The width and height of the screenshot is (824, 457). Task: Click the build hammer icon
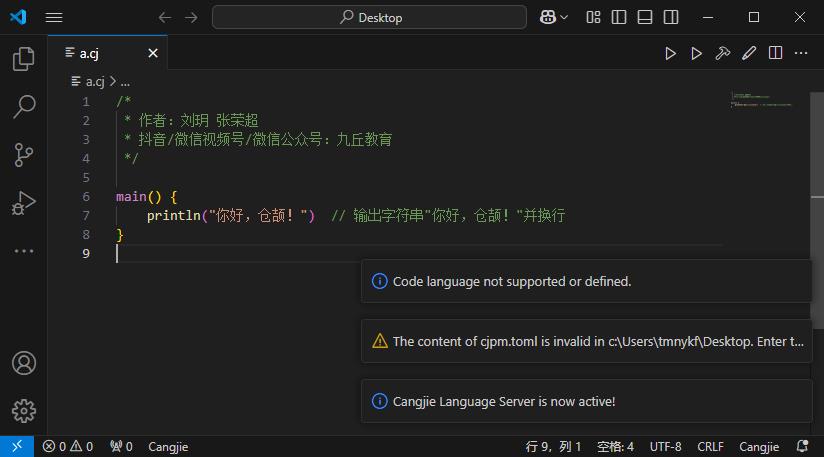(723, 53)
